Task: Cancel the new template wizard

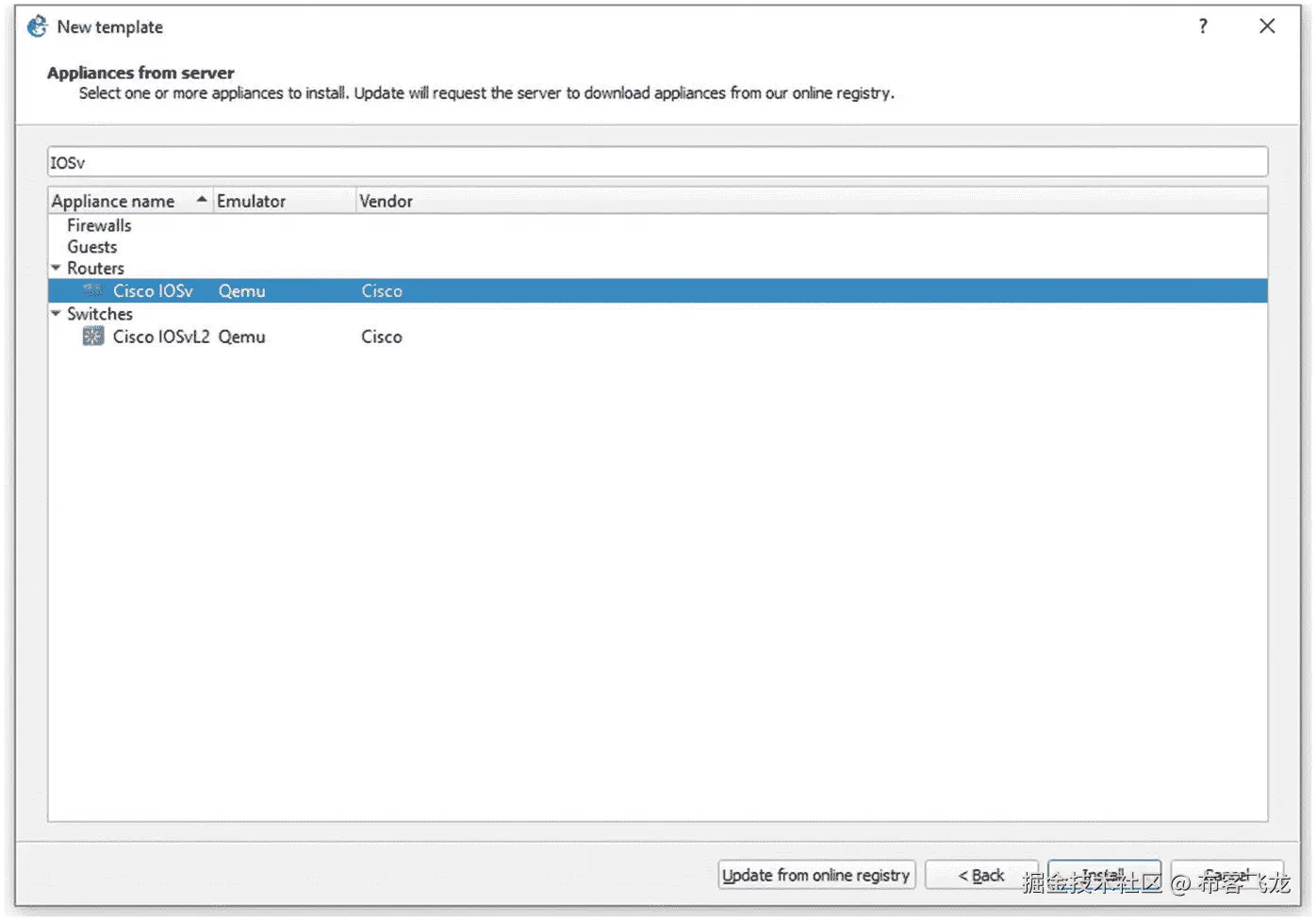Action: (x=1226, y=875)
